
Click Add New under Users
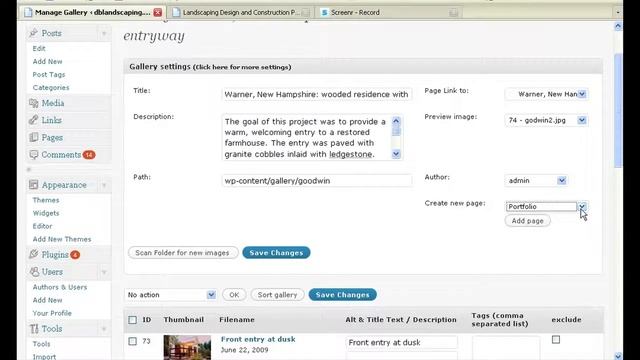(47, 300)
